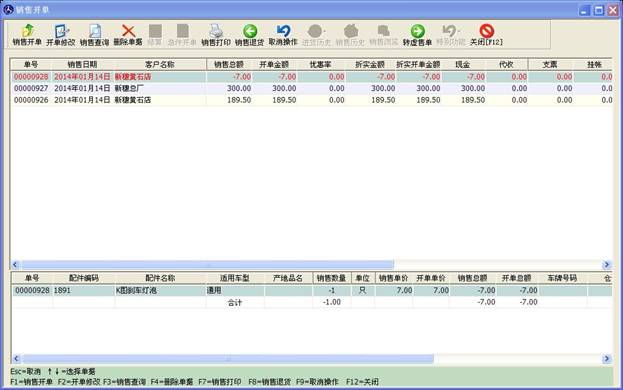
Task: Sort by the 销售日期 column header
Action: tap(83, 64)
